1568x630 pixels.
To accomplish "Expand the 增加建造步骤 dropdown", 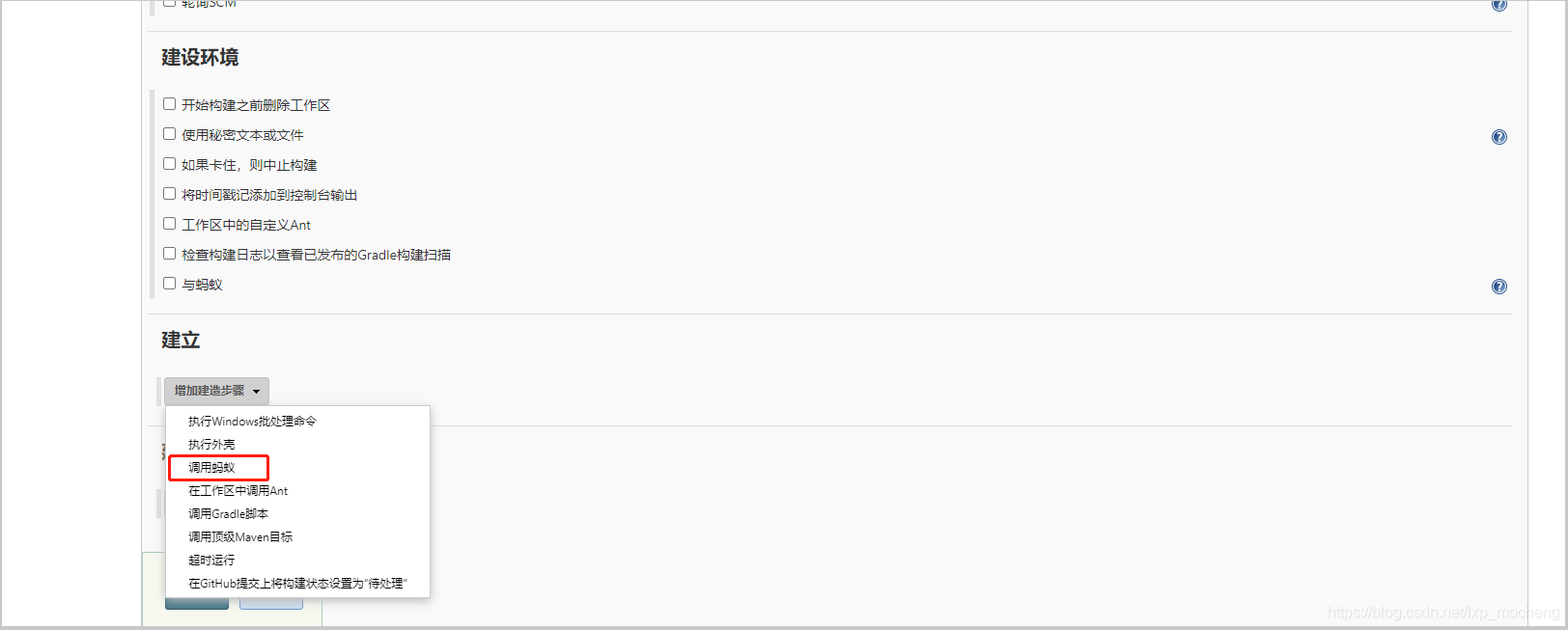I will [x=216, y=391].
